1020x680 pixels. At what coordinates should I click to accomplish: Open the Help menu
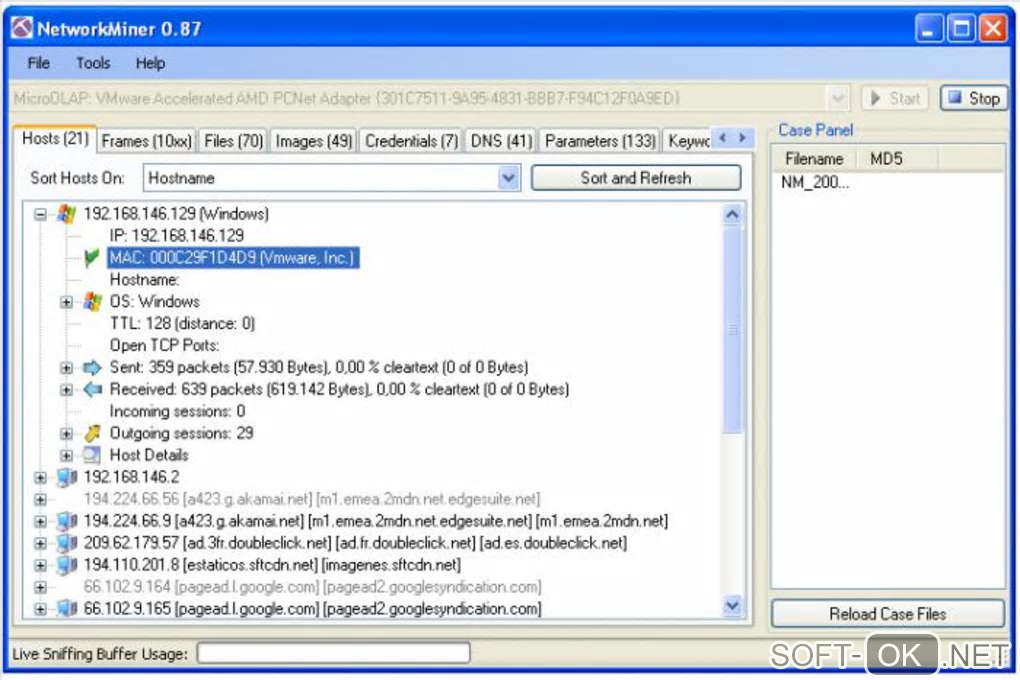(150, 63)
